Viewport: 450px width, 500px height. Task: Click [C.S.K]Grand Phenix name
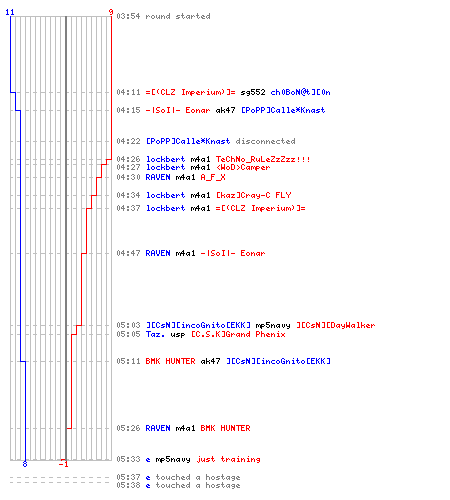pyautogui.click(x=238, y=334)
